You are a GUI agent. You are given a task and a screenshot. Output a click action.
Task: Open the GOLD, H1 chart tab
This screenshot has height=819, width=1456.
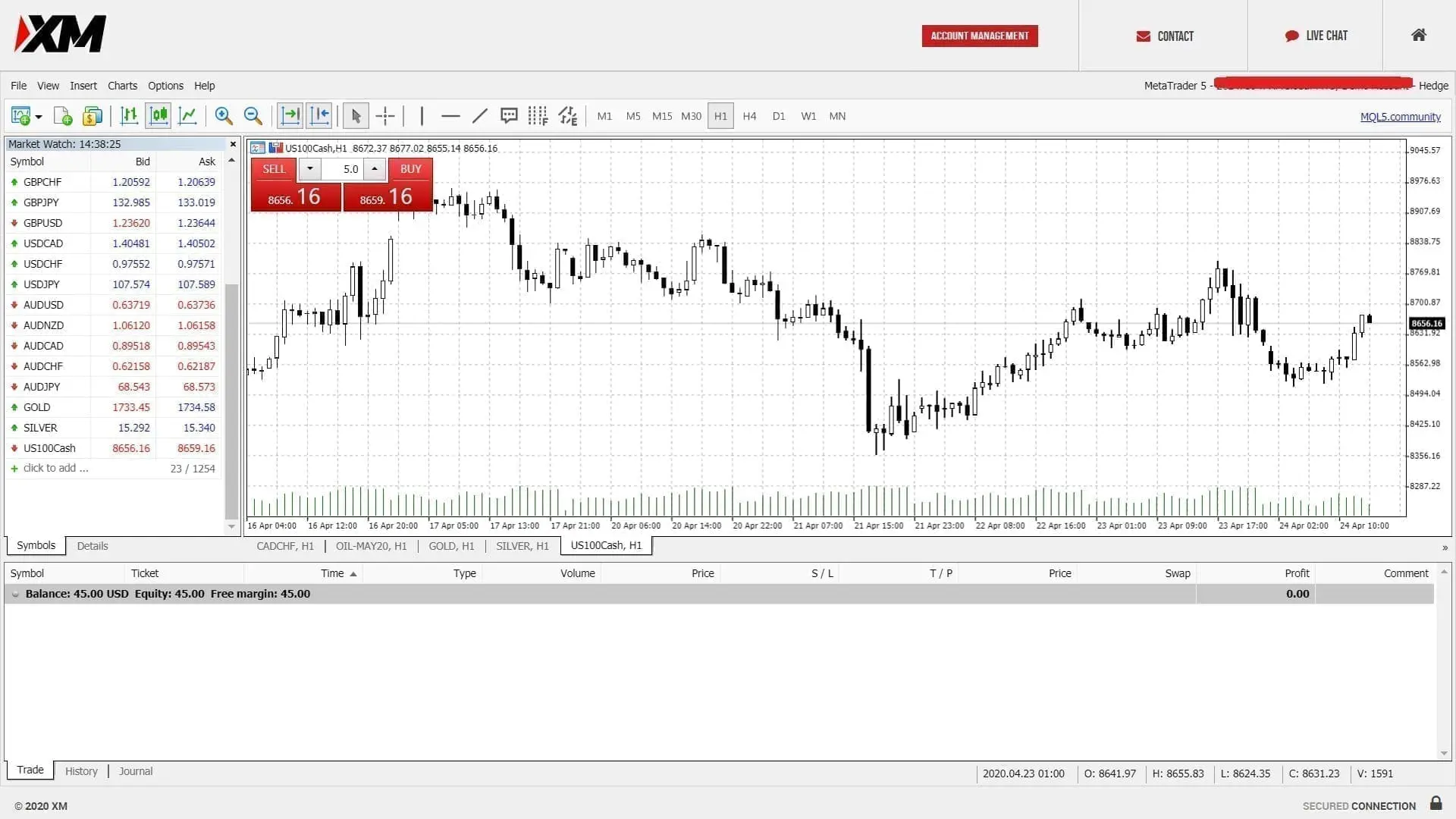451,546
